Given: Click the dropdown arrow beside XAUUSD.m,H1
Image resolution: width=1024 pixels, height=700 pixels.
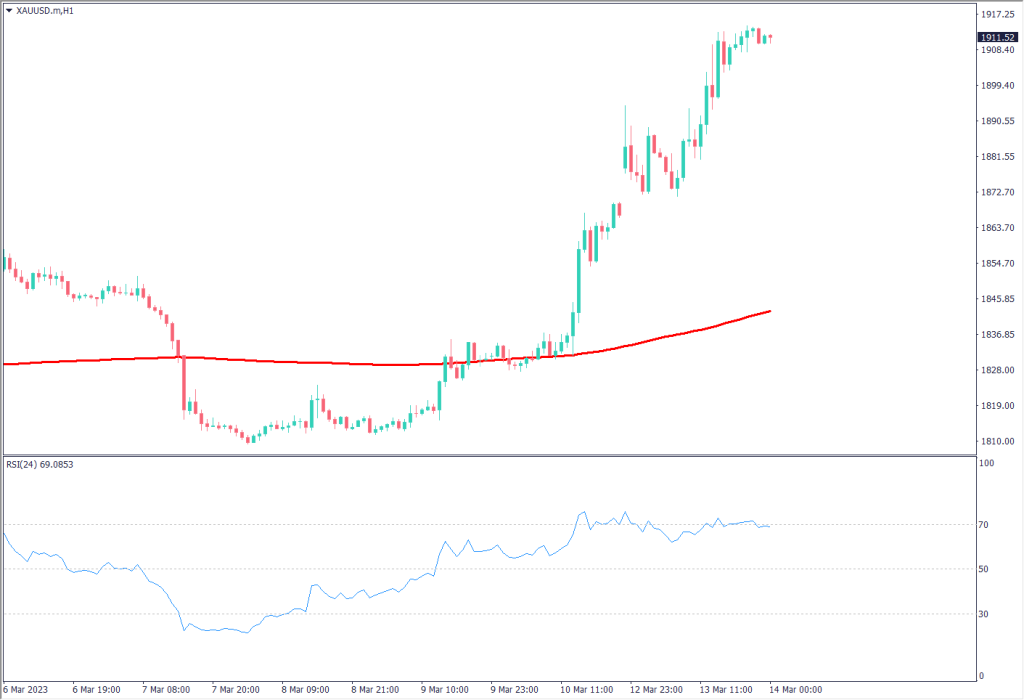Looking at the screenshot, I should point(8,11).
